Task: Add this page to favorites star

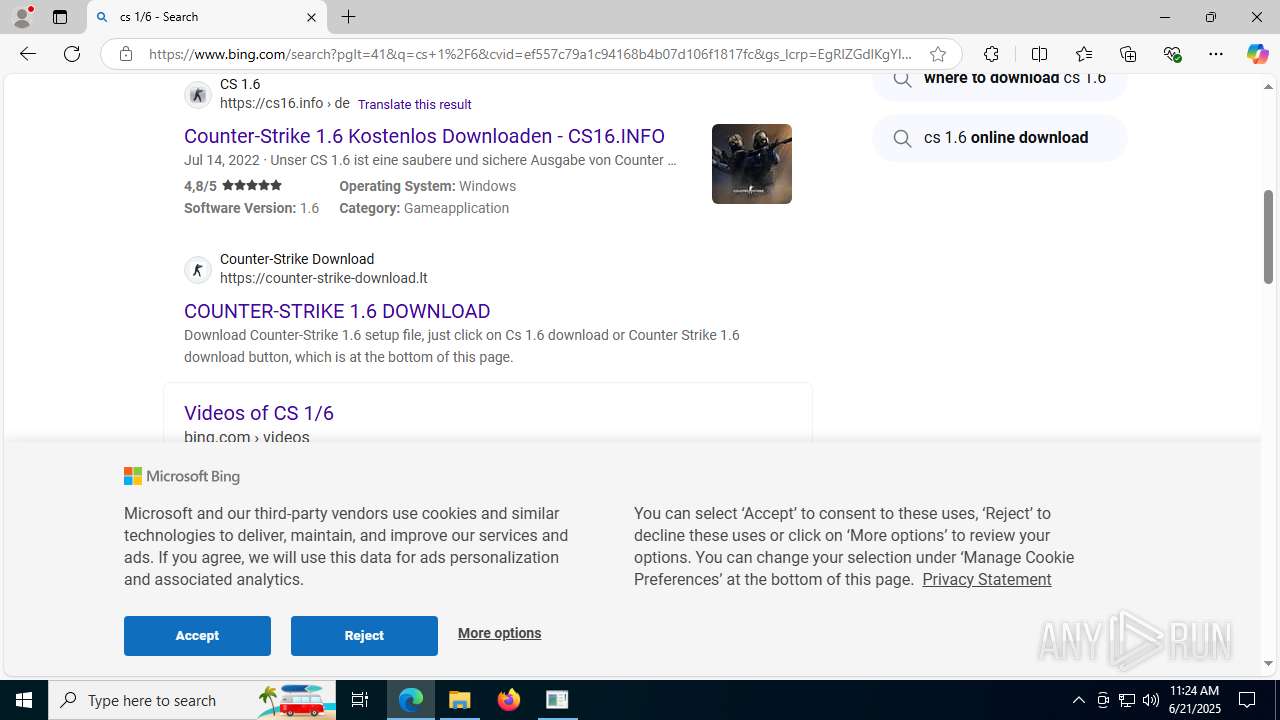Action: (937, 54)
